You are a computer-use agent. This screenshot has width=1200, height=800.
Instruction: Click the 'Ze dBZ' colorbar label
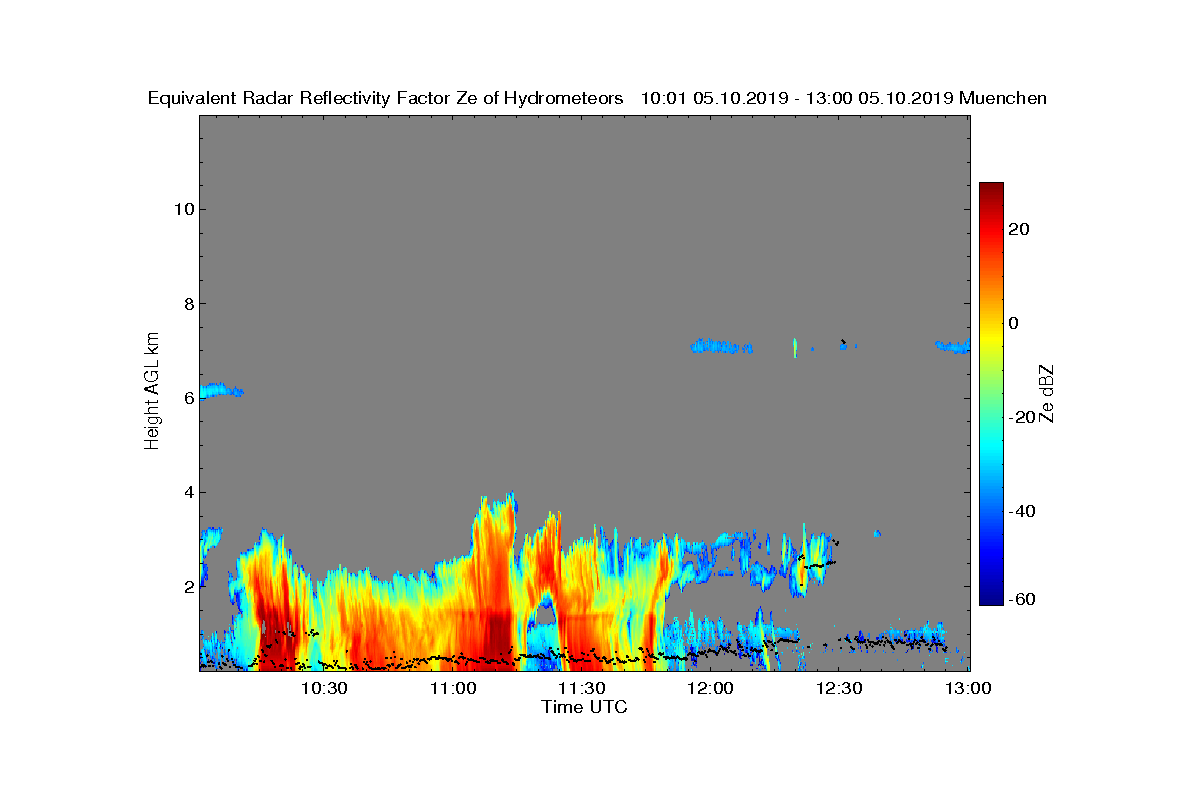[1047, 393]
